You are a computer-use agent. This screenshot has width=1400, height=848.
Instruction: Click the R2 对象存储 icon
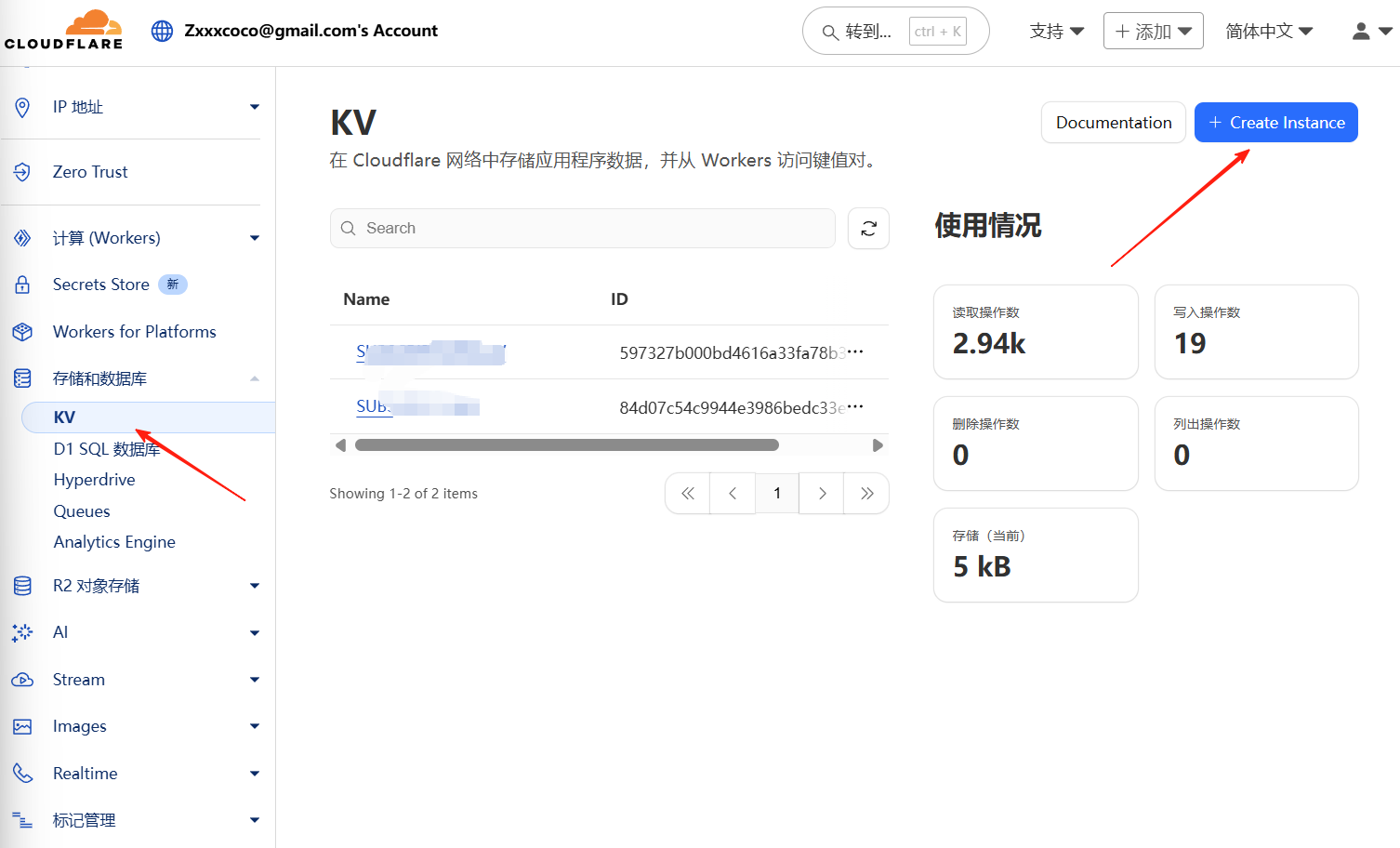point(22,586)
